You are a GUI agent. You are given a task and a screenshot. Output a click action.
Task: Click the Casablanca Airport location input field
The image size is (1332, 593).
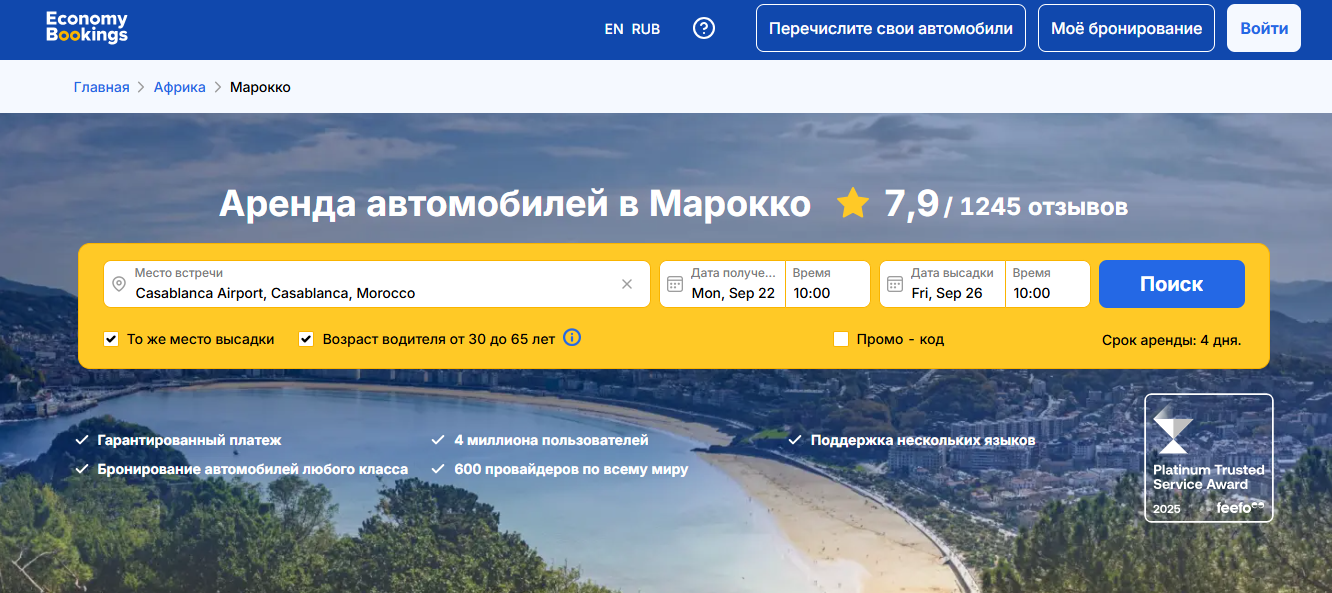[x=370, y=293]
